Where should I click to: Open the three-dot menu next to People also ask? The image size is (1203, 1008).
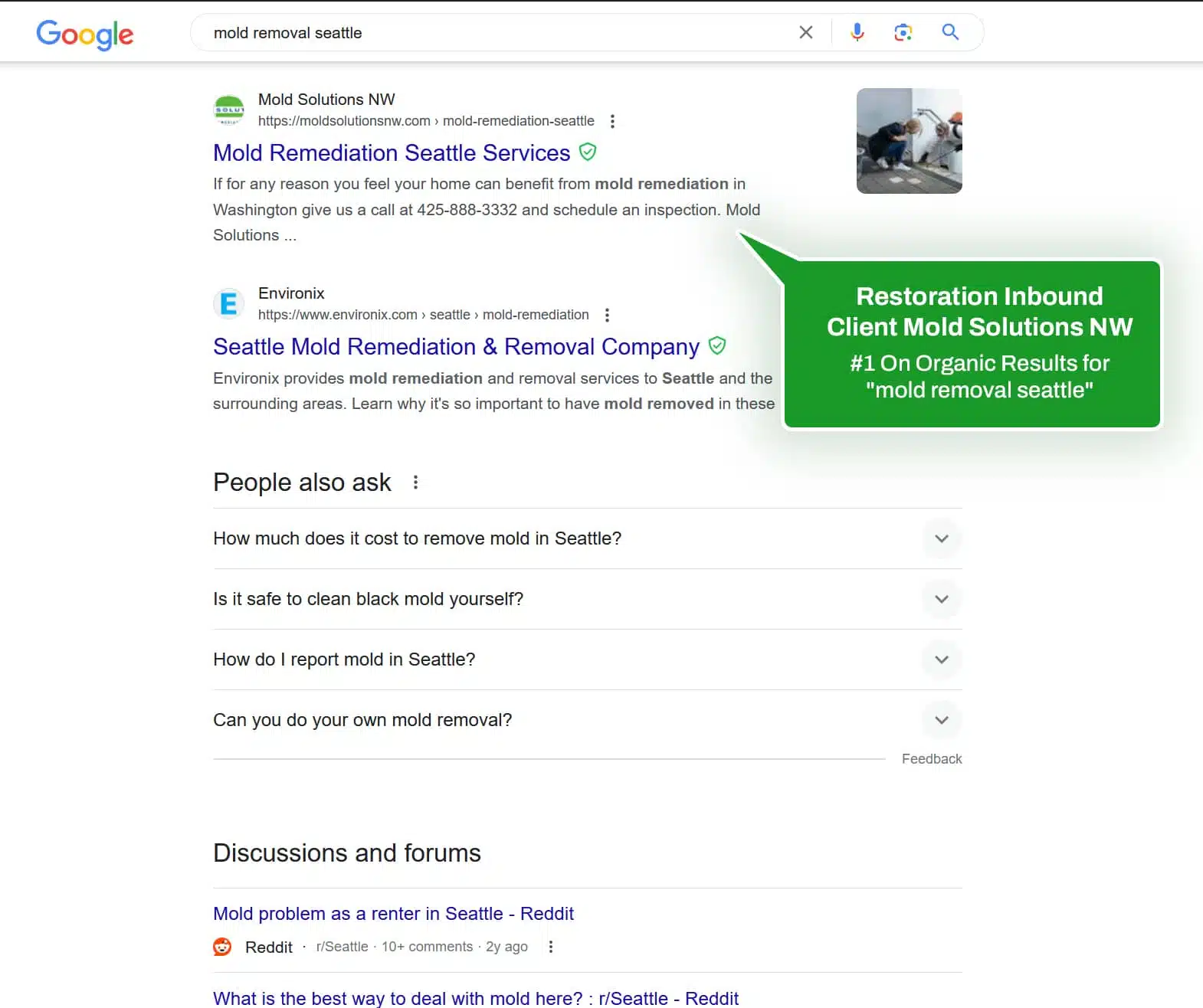415,483
